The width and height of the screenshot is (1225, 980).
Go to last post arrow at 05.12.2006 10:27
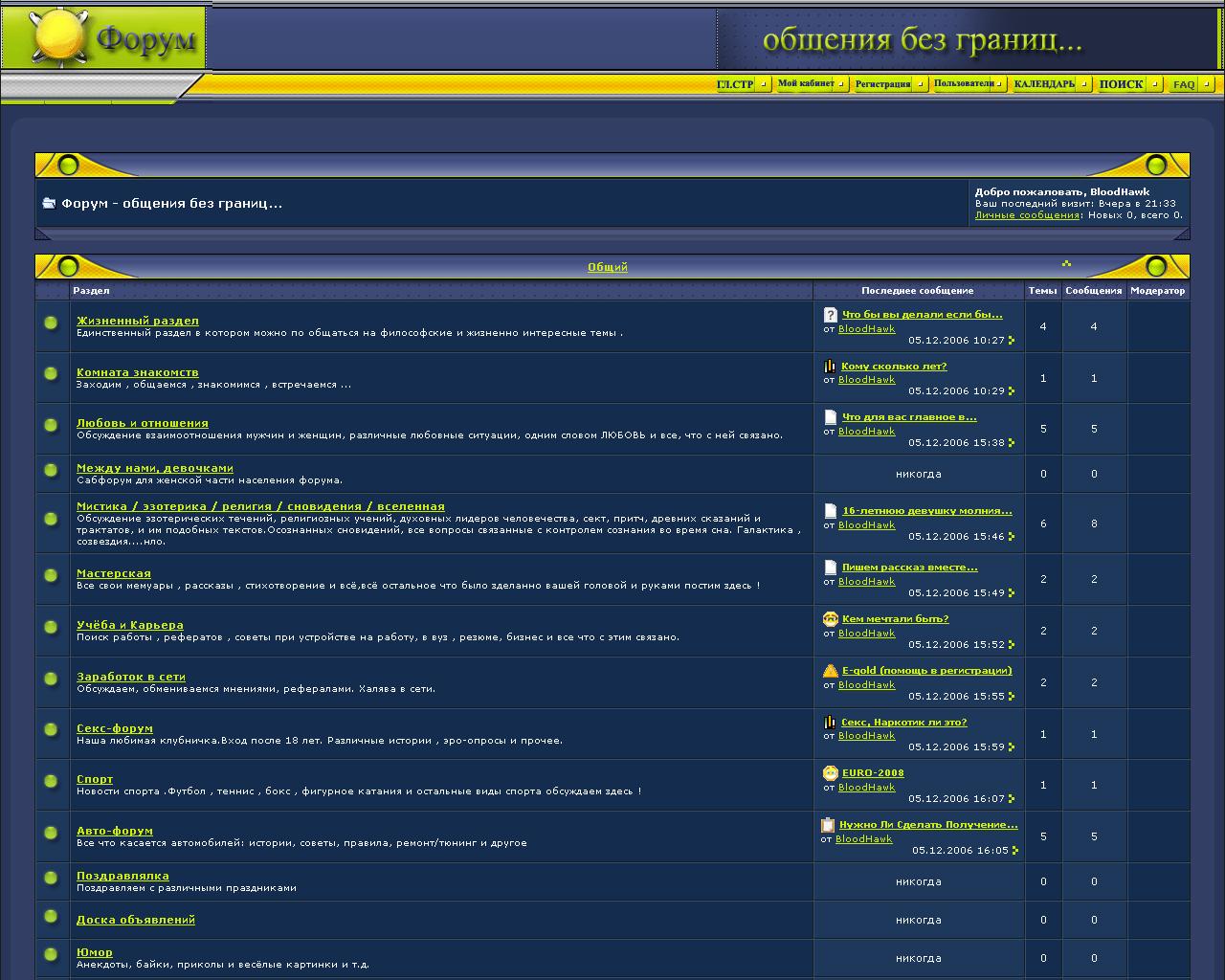click(x=1012, y=341)
